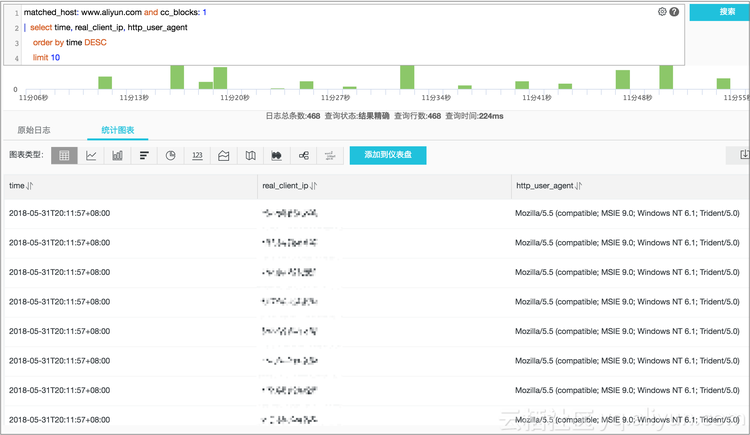Select the horizontal bar chart icon

[144, 156]
